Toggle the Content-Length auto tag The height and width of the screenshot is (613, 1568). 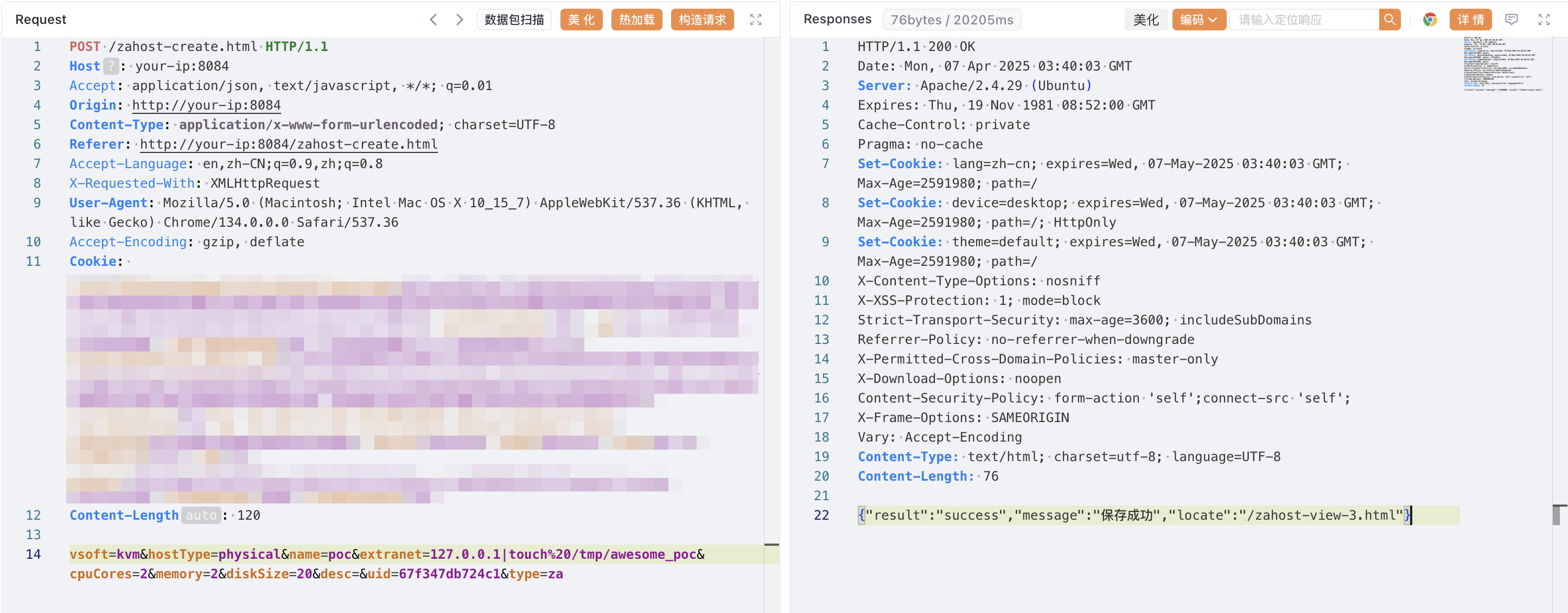(x=201, y=515)
